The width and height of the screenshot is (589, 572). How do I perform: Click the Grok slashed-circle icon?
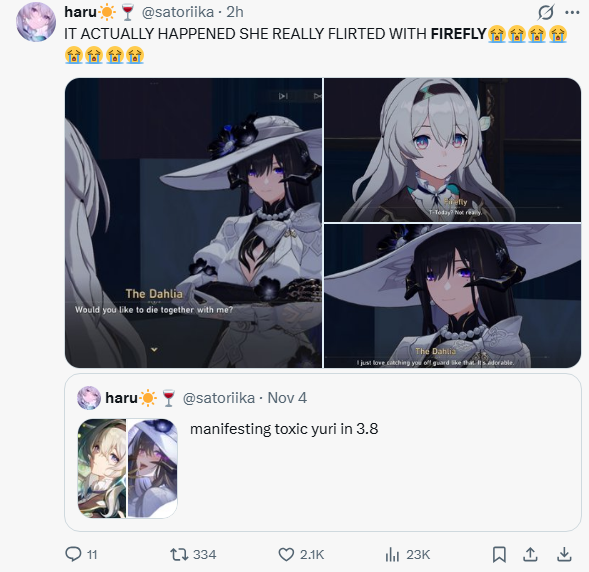click(x=545, y=12)
